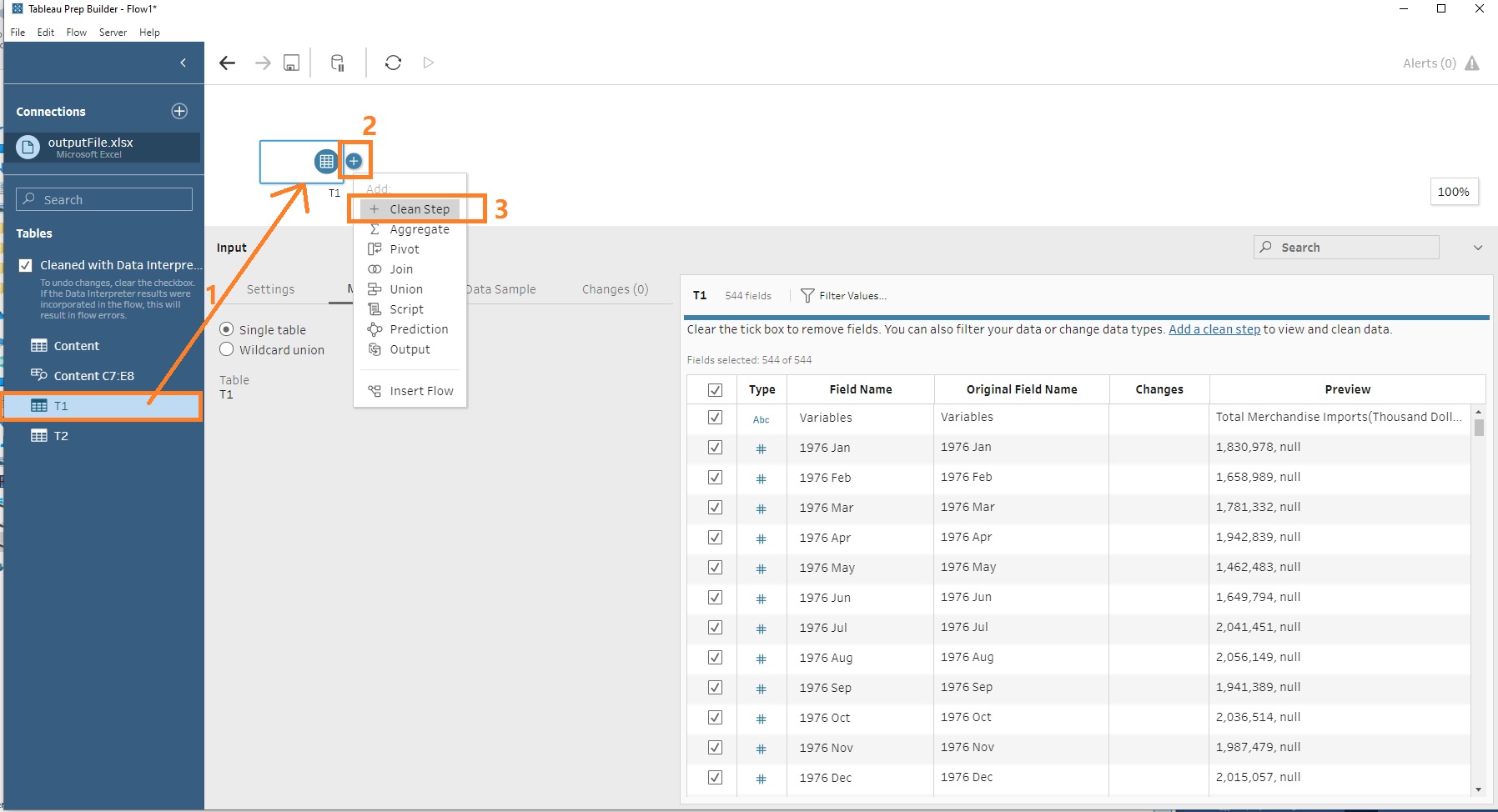
Task: Select the outputFile.xlsx connection icon
Action: coord(28,148)
